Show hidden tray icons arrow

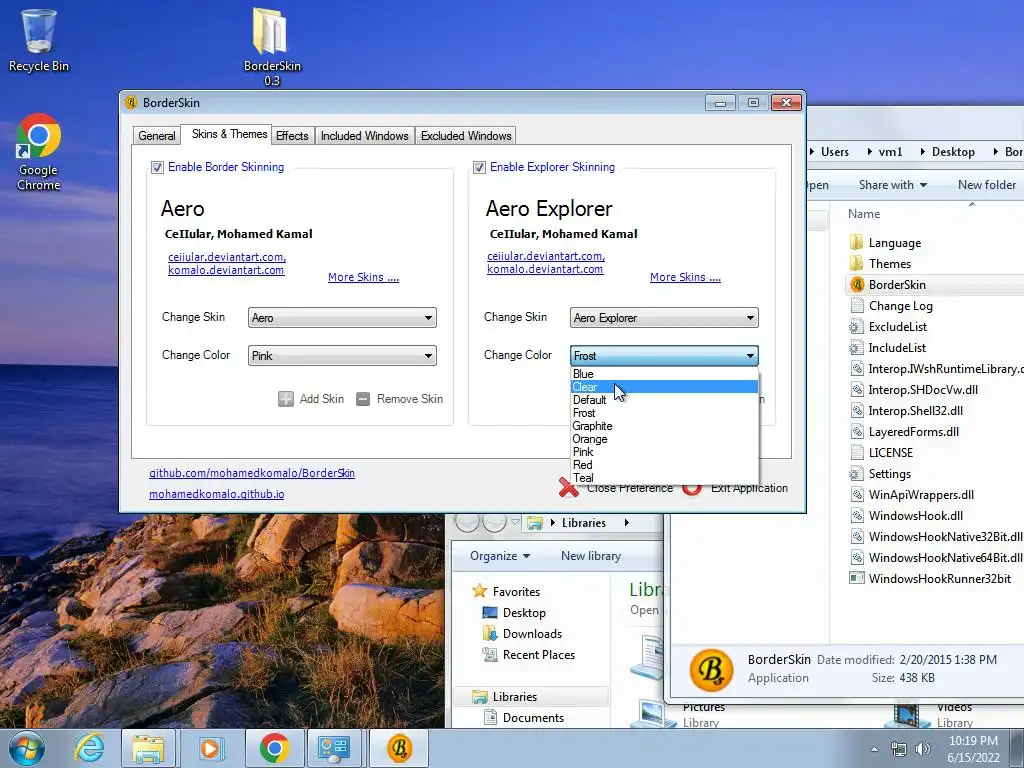point(874,749)
